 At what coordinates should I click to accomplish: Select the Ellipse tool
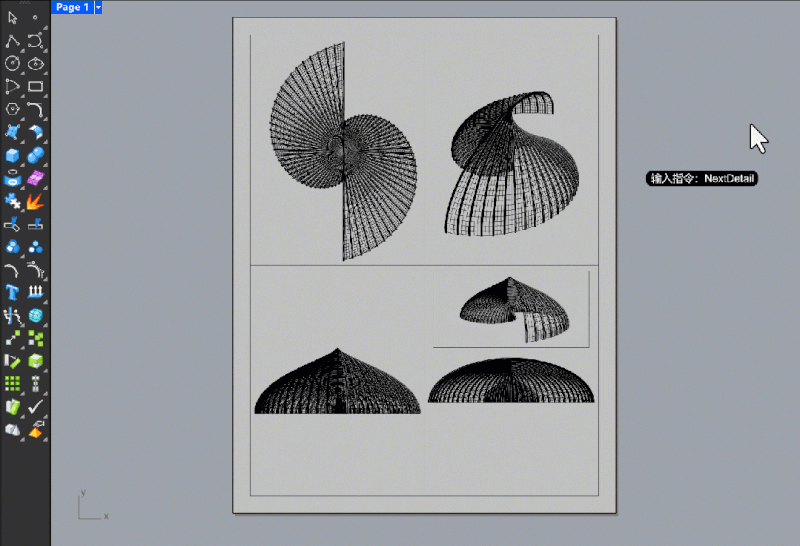tap(36, 64)
